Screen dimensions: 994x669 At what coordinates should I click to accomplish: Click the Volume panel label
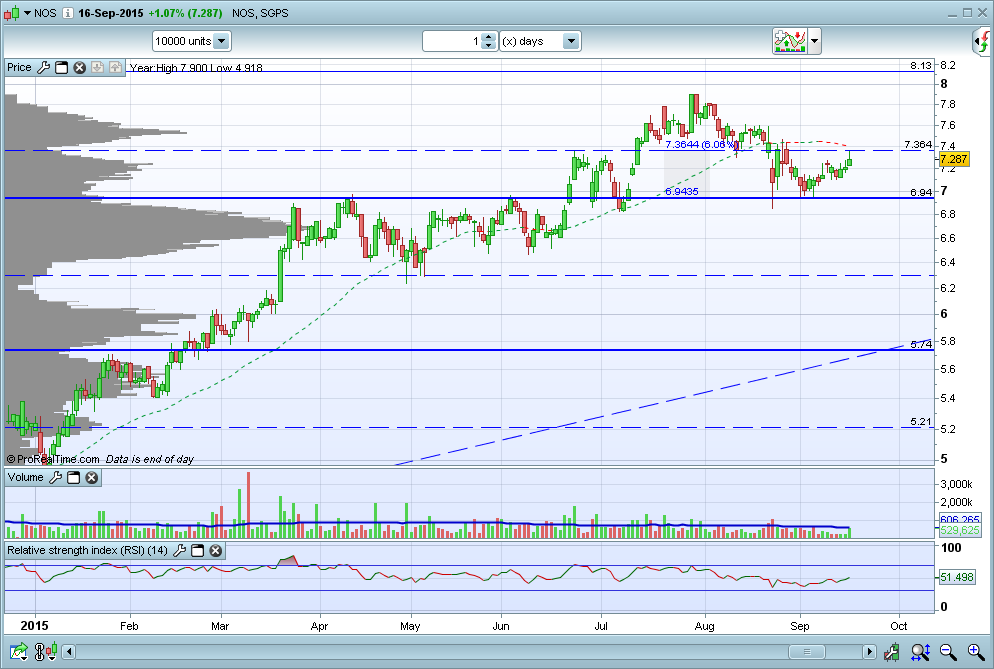(25, 477)
